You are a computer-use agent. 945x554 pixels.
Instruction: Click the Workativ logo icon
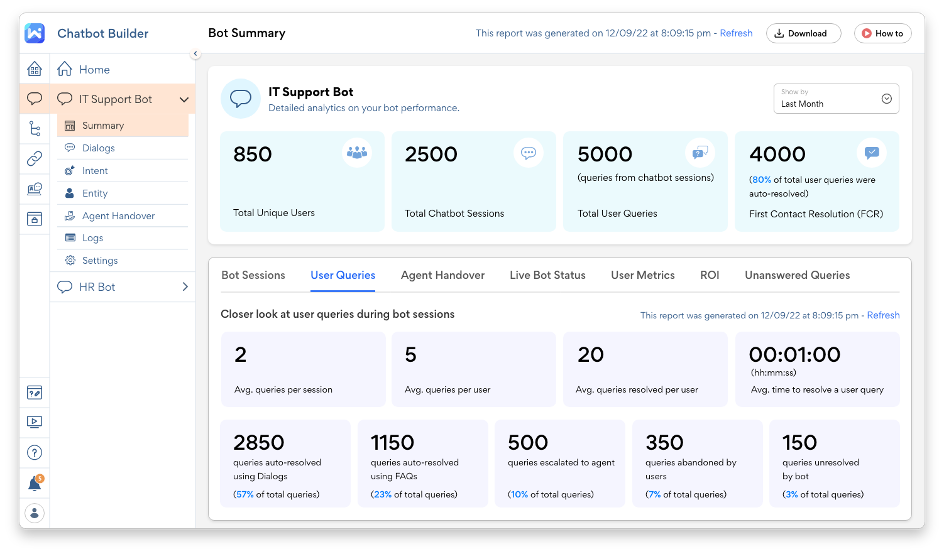click(x=35, y=33)
